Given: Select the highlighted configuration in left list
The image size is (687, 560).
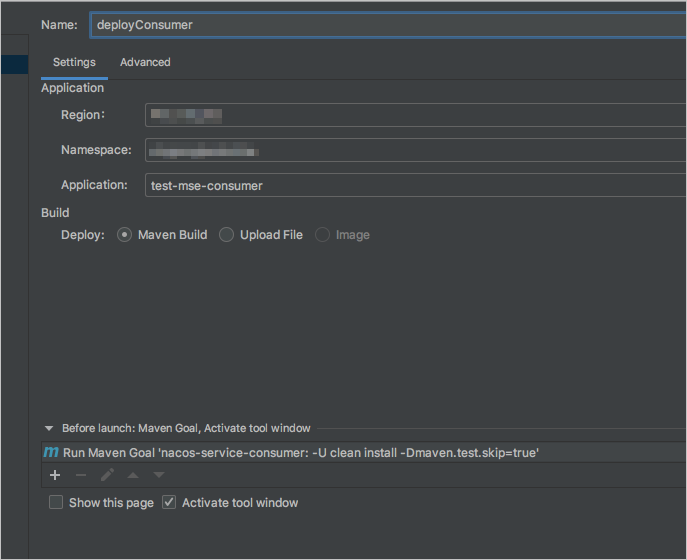Looking at the screenshot, I should (14, 64).
